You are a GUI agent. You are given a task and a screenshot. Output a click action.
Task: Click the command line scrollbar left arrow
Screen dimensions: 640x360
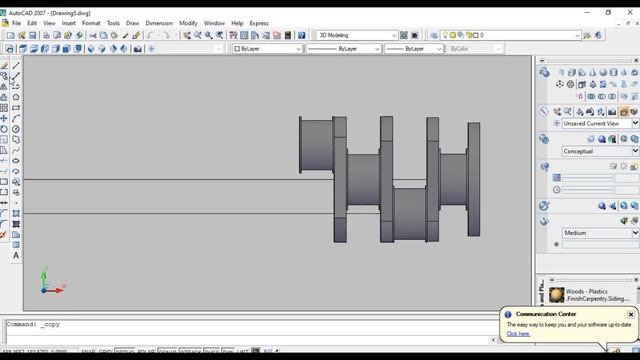[x=493, y=340]
